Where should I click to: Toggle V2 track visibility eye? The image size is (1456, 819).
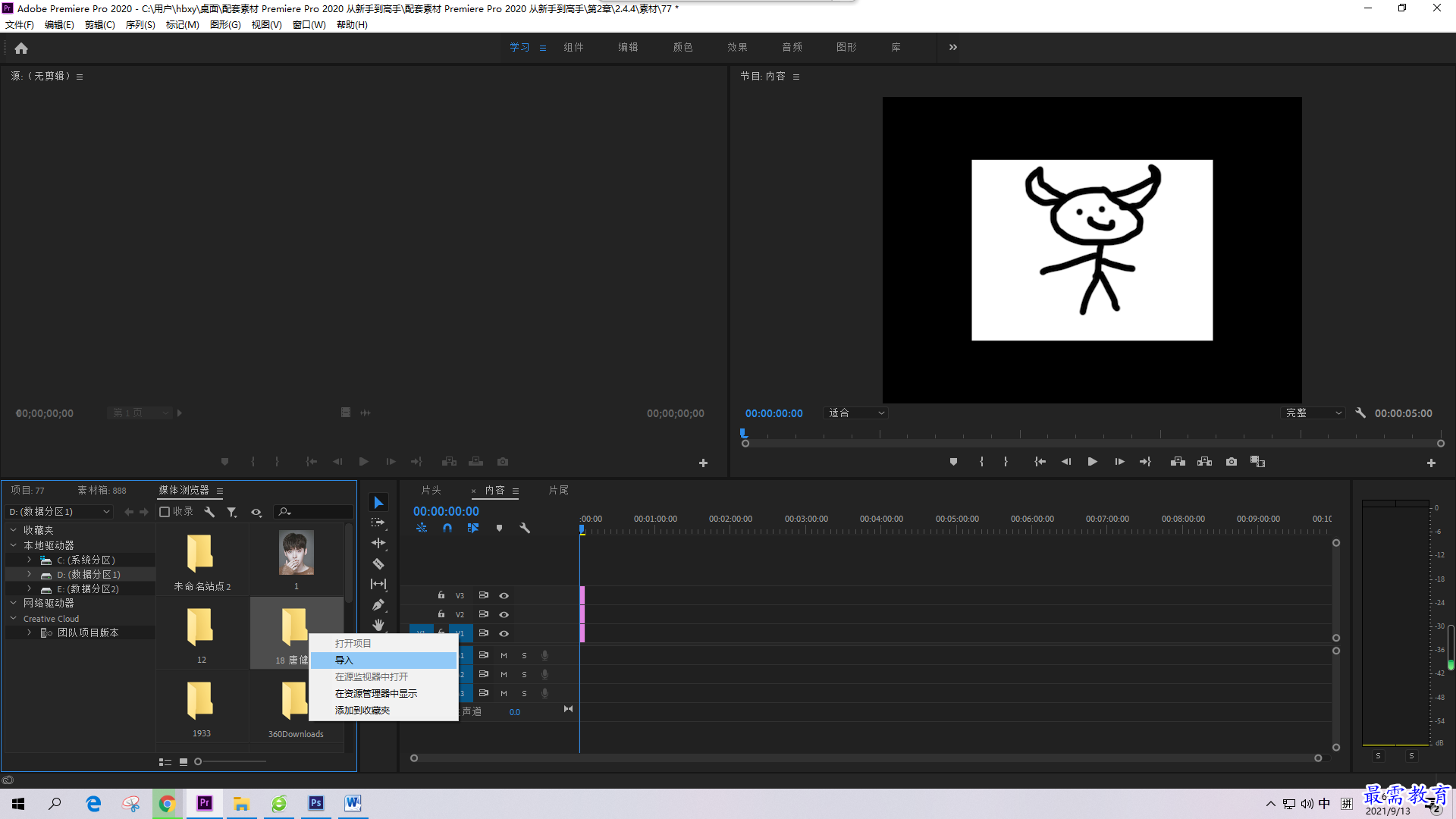tap(504, 615)
